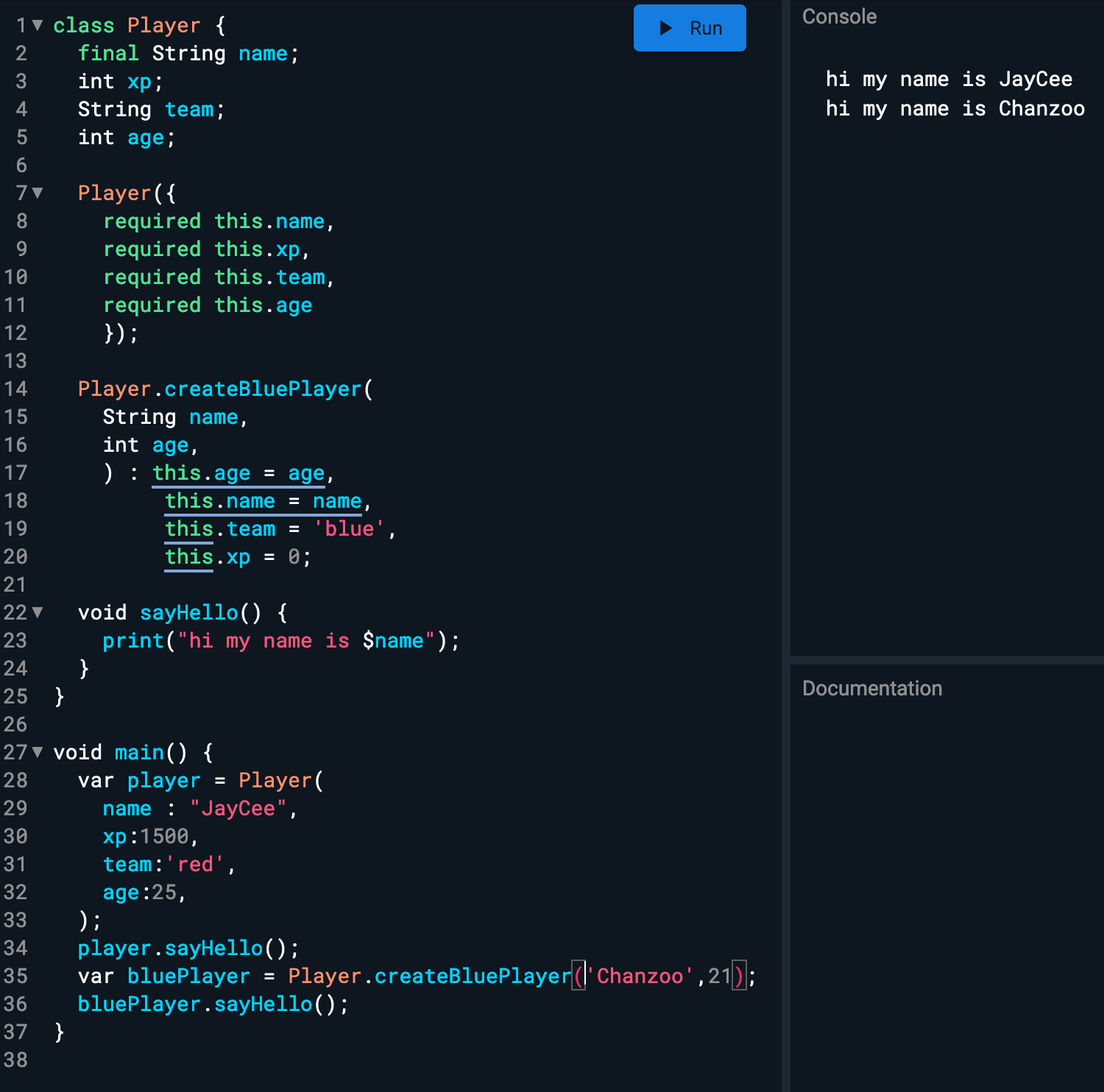The height and width of the screenshot is (1092, 1104).
Task: Select console output 'hi my name is Chanzoo'
Action: coord(955,109)
